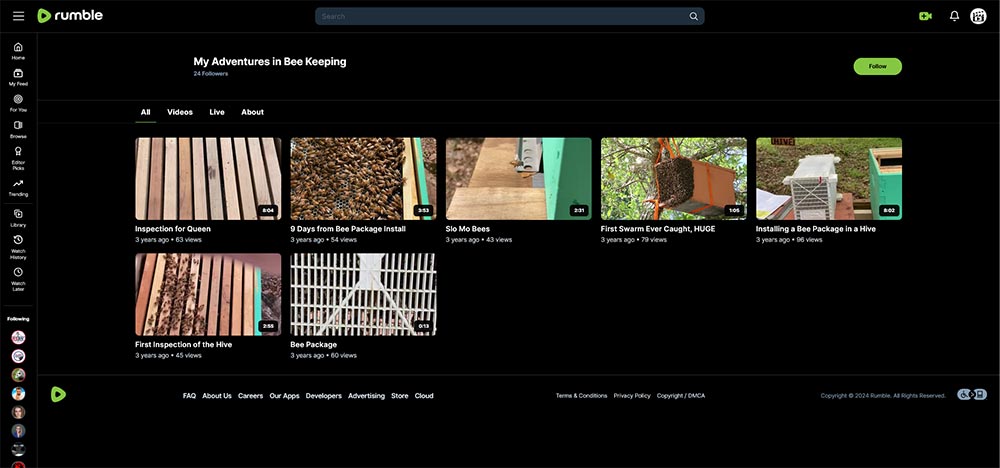
Task: Click the '24 Followers' count
Action: [210, 74]
